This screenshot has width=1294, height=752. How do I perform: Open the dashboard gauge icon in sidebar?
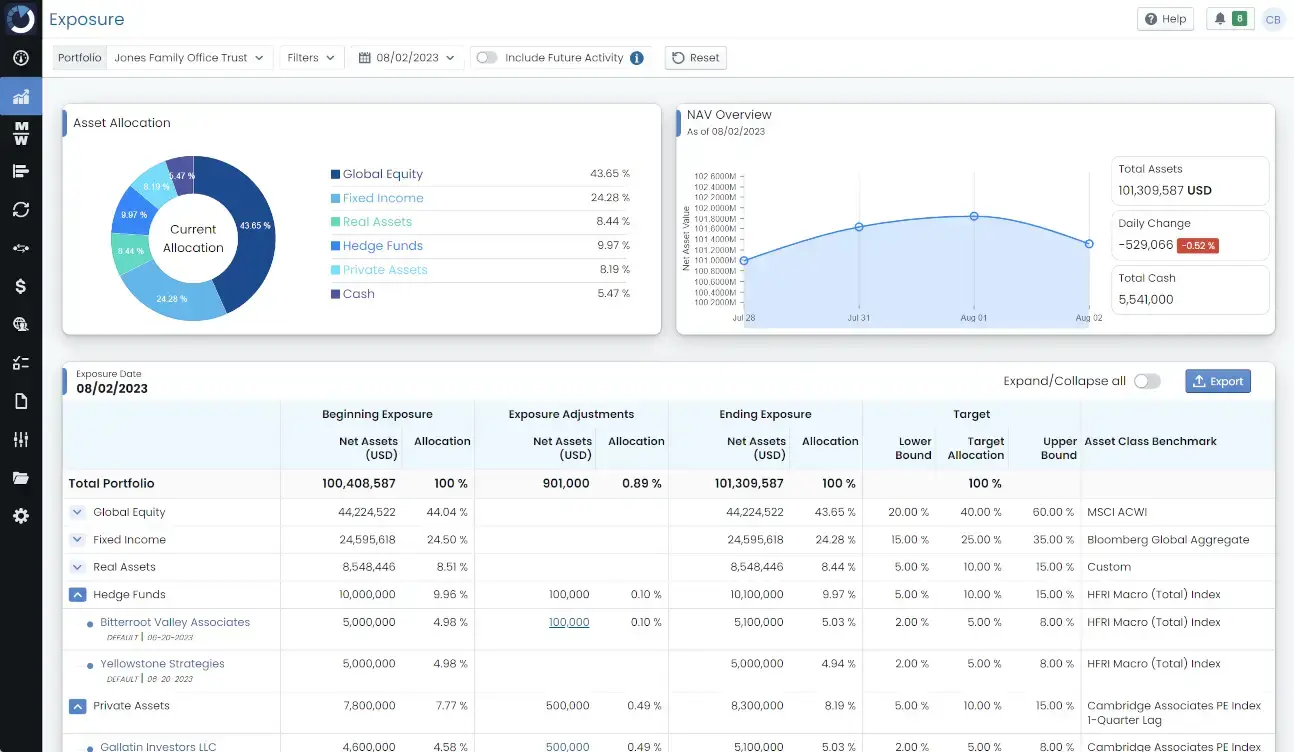(x=20, y=58)
